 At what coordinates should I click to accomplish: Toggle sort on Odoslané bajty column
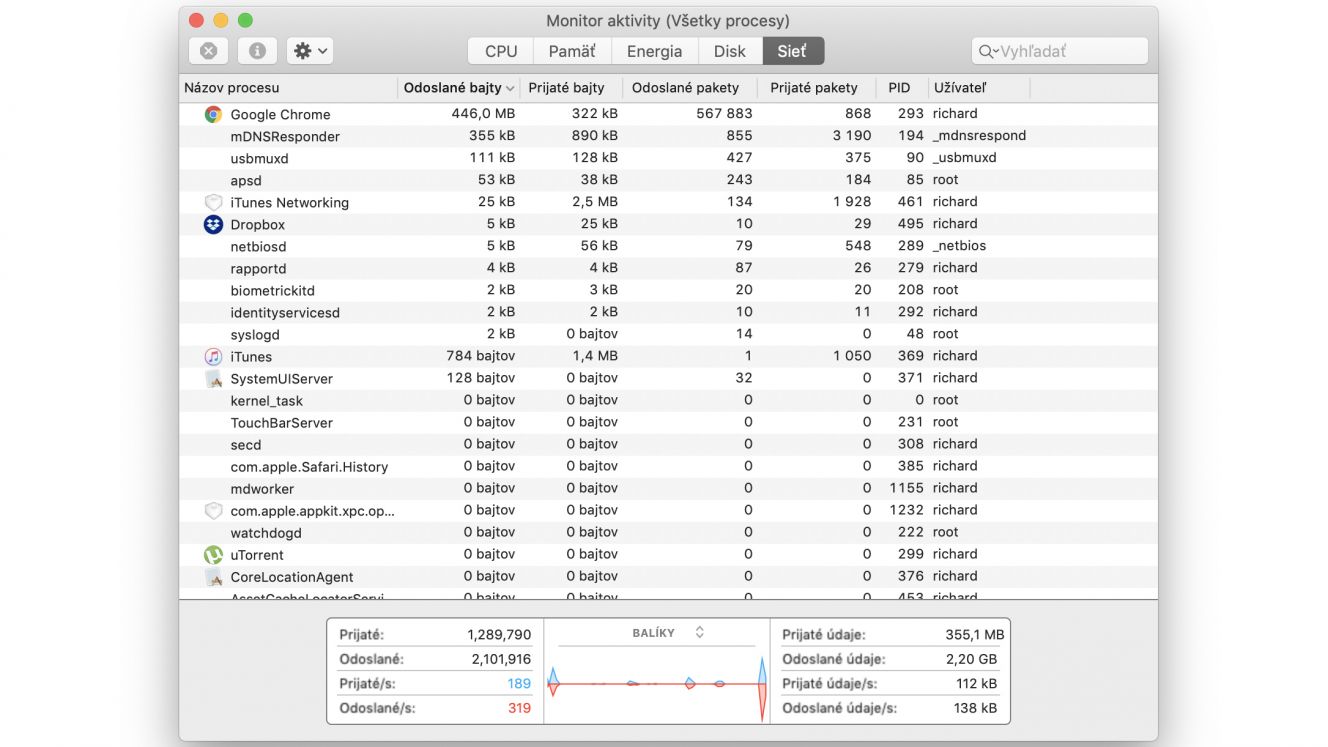tap(459, 88)
